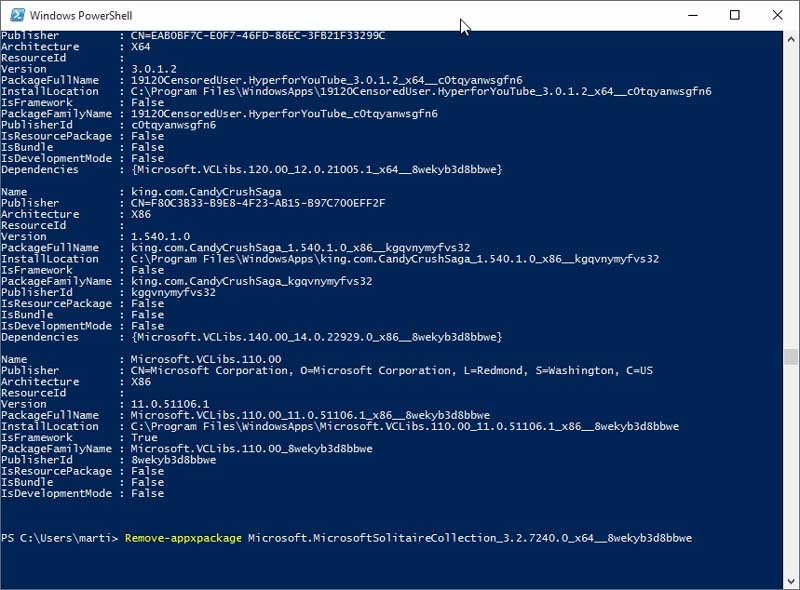Click the PS C:\Users\marti> prompt
Image resolution: width=800 pixels, height=590 pixels.
click(x=59, y=538)
